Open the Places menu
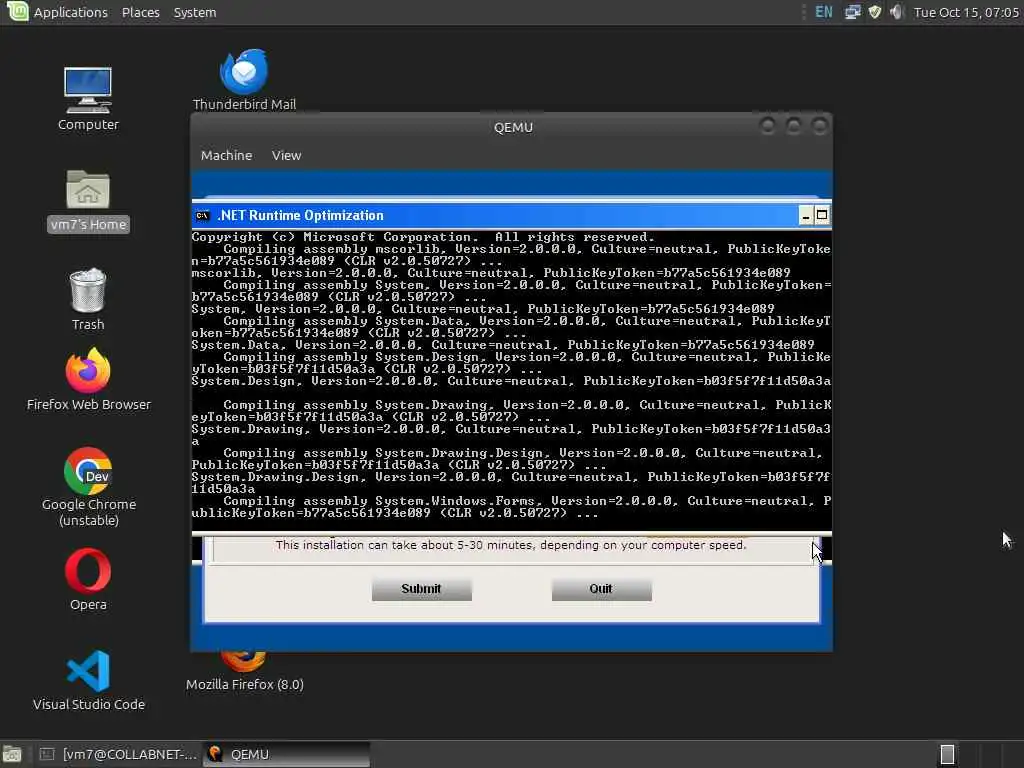 tap(140, 12)
